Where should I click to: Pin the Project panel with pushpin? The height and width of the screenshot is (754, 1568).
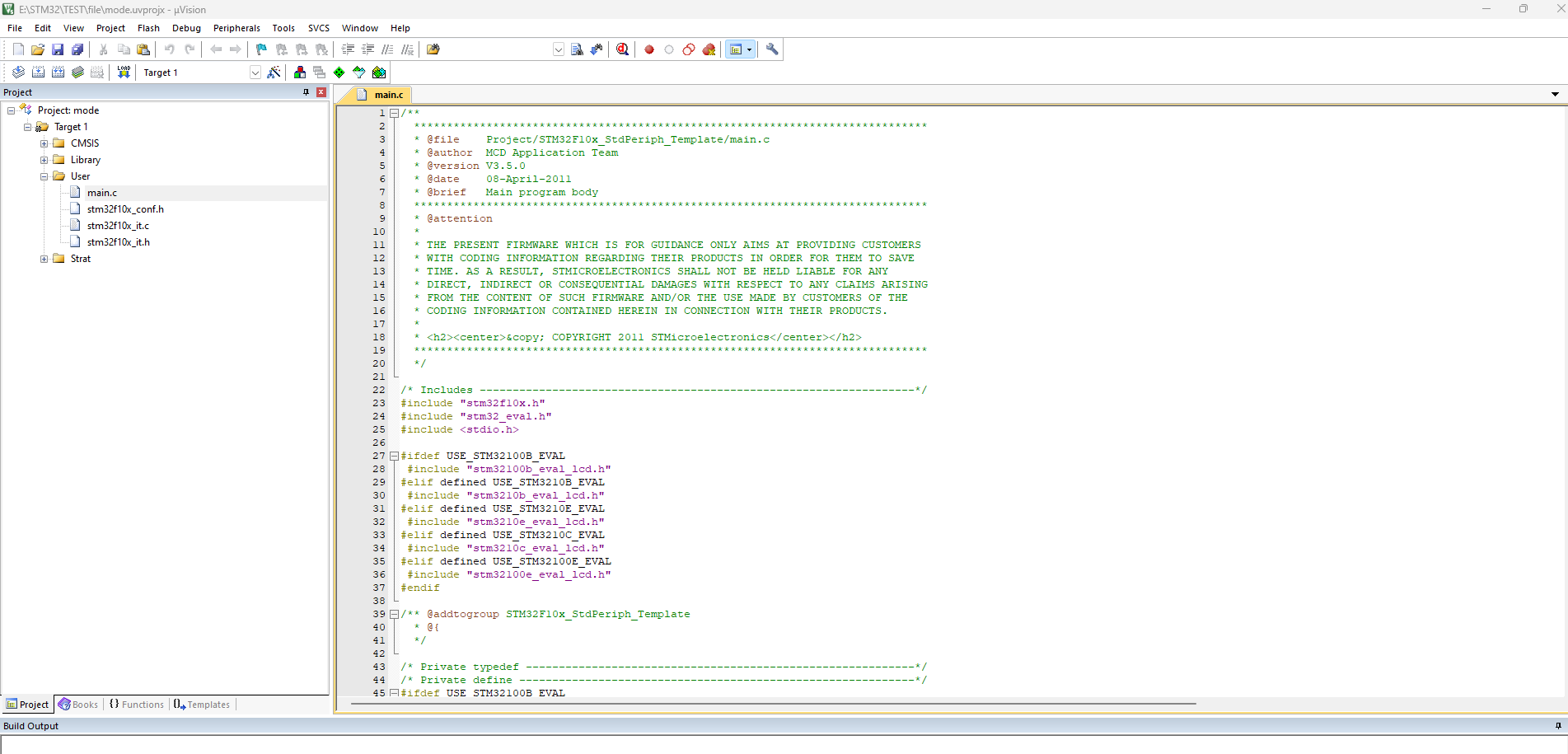coord(307,92)
